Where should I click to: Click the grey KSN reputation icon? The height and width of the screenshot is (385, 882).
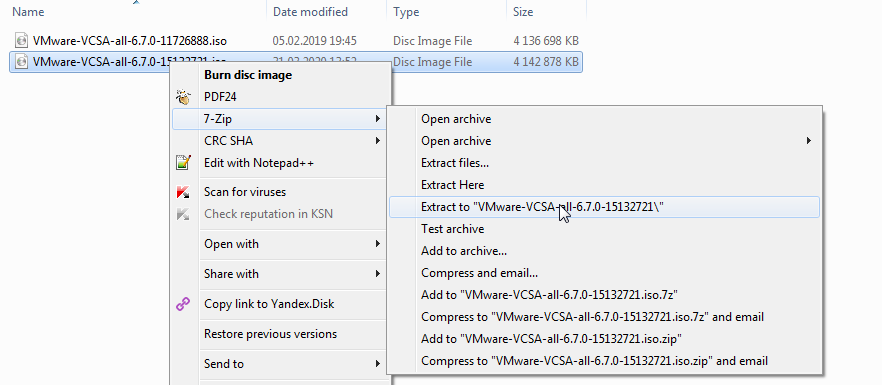coord(183,214)
